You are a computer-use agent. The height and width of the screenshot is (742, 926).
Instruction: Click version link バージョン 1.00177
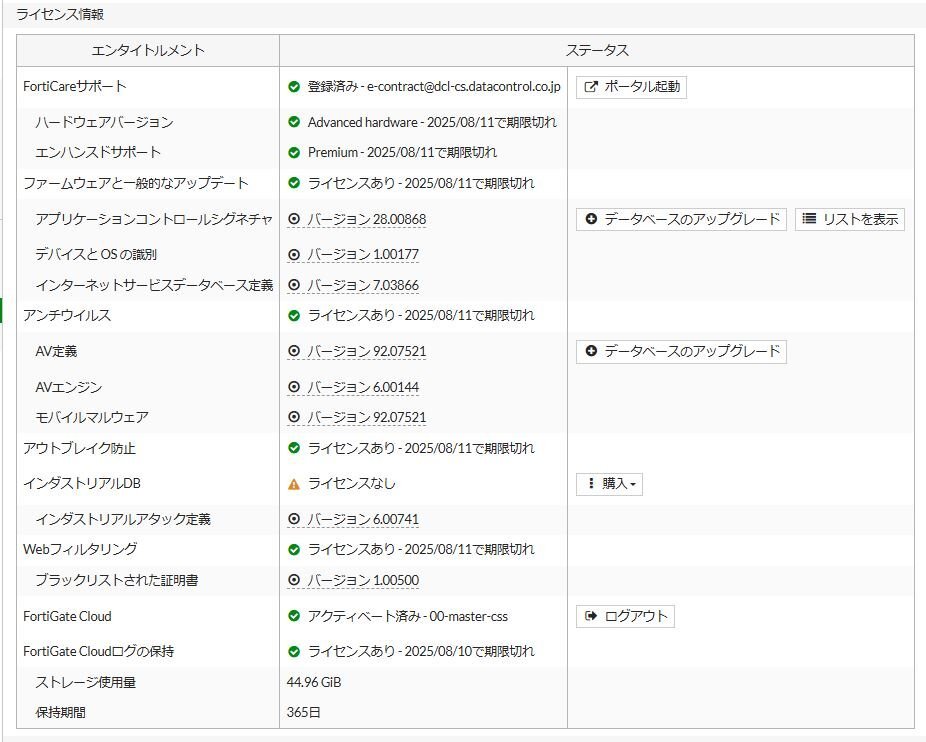(x=363, y=255)
